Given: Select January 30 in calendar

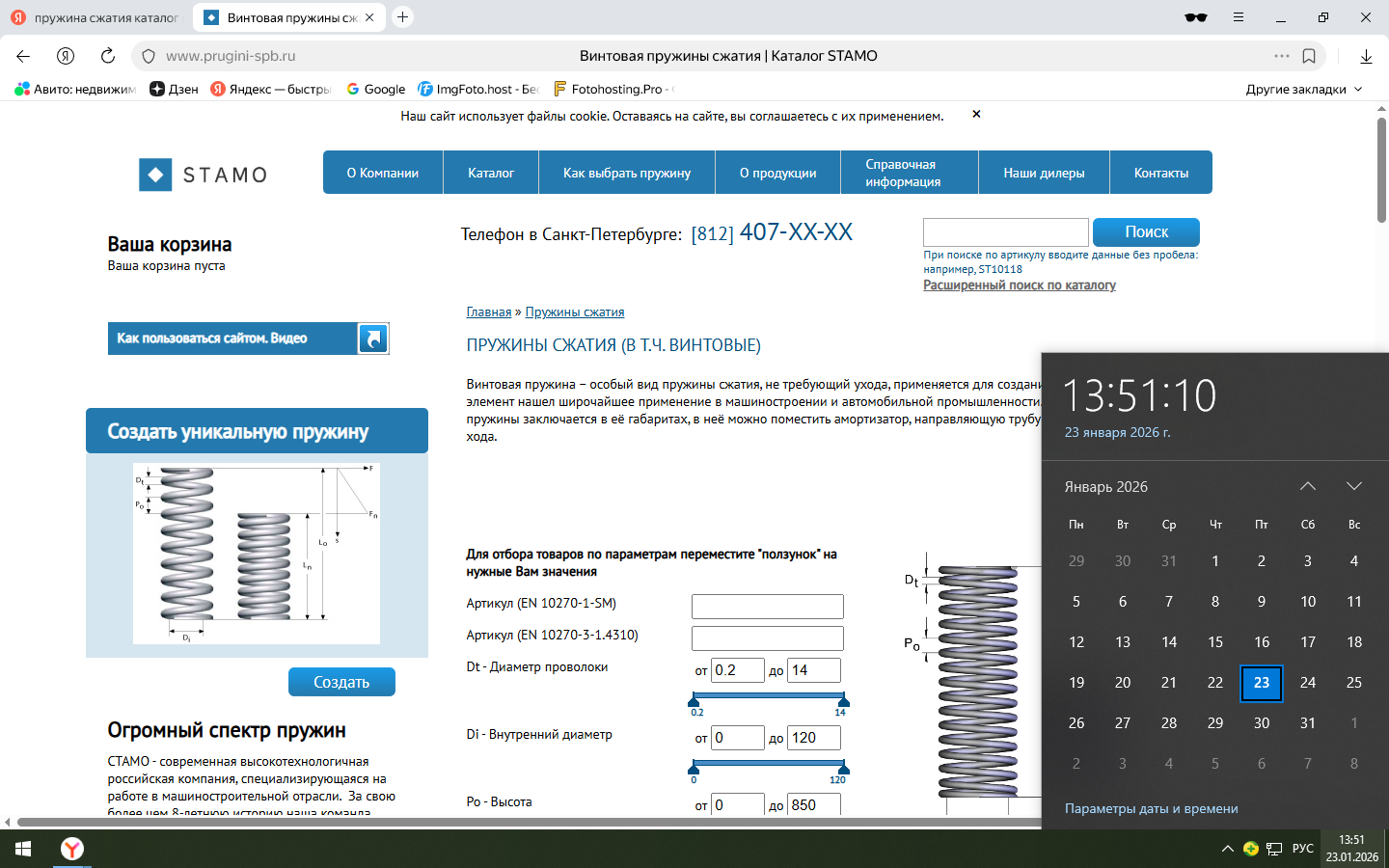Looking at the screenshot, I should (1262, 722).
